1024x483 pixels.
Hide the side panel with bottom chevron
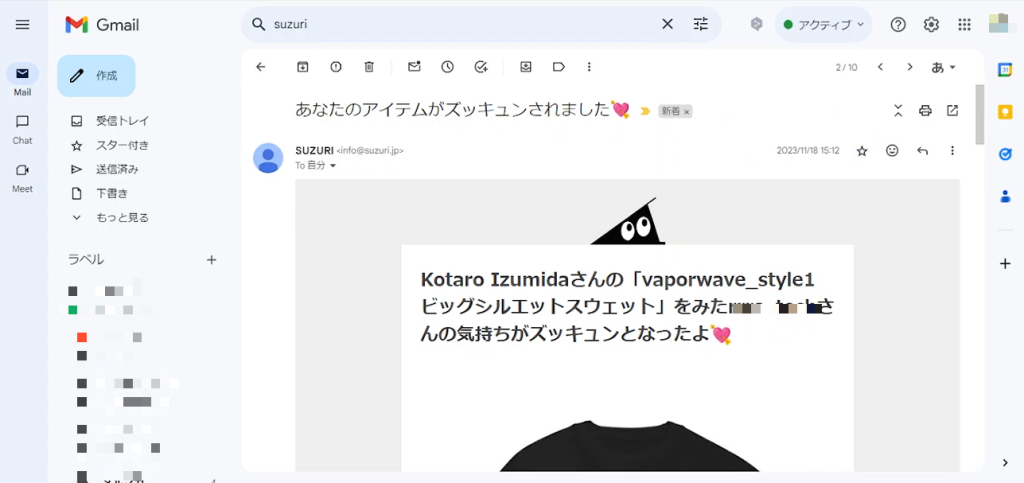click(x=1005, y=463)
